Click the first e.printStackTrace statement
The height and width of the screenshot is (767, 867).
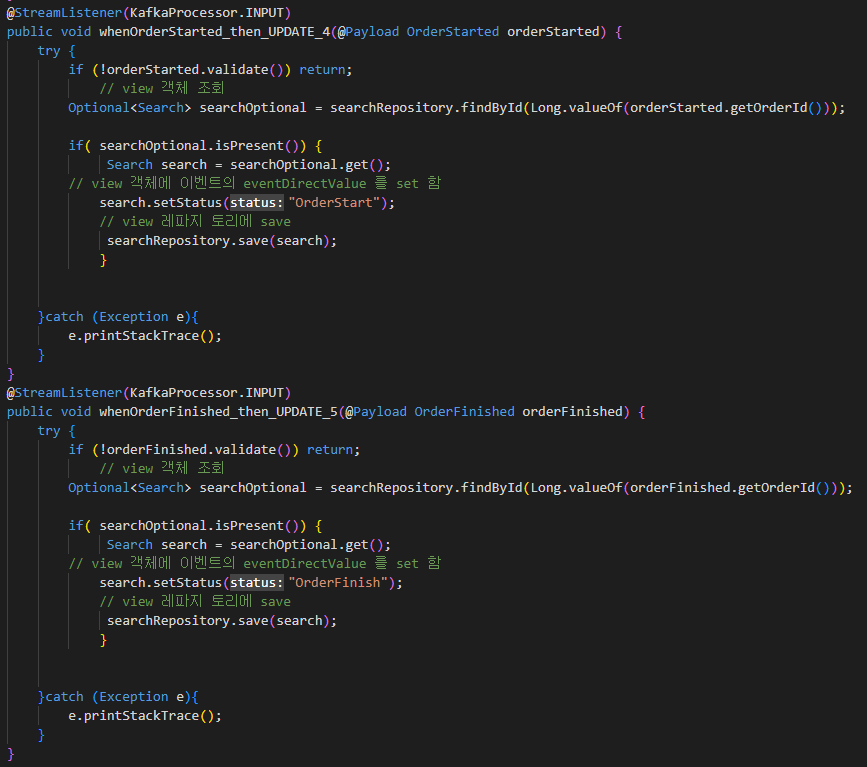coord(145,336)
